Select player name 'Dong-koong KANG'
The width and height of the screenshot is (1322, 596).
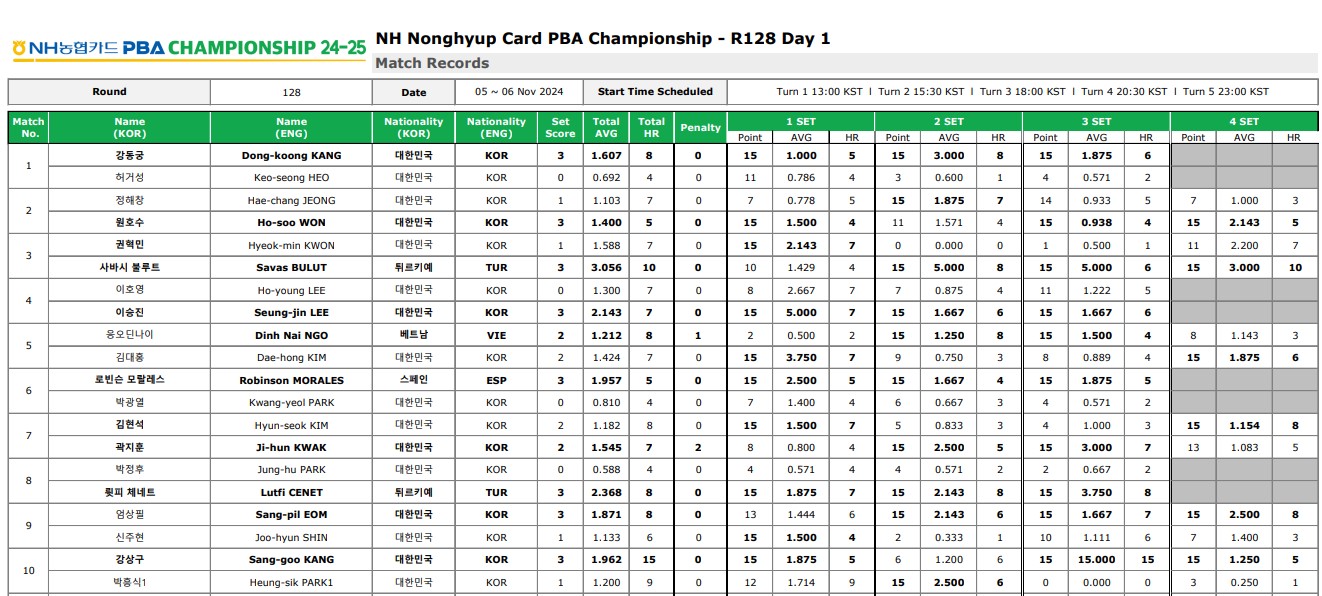pyautogui.click(x=291, y=156)
